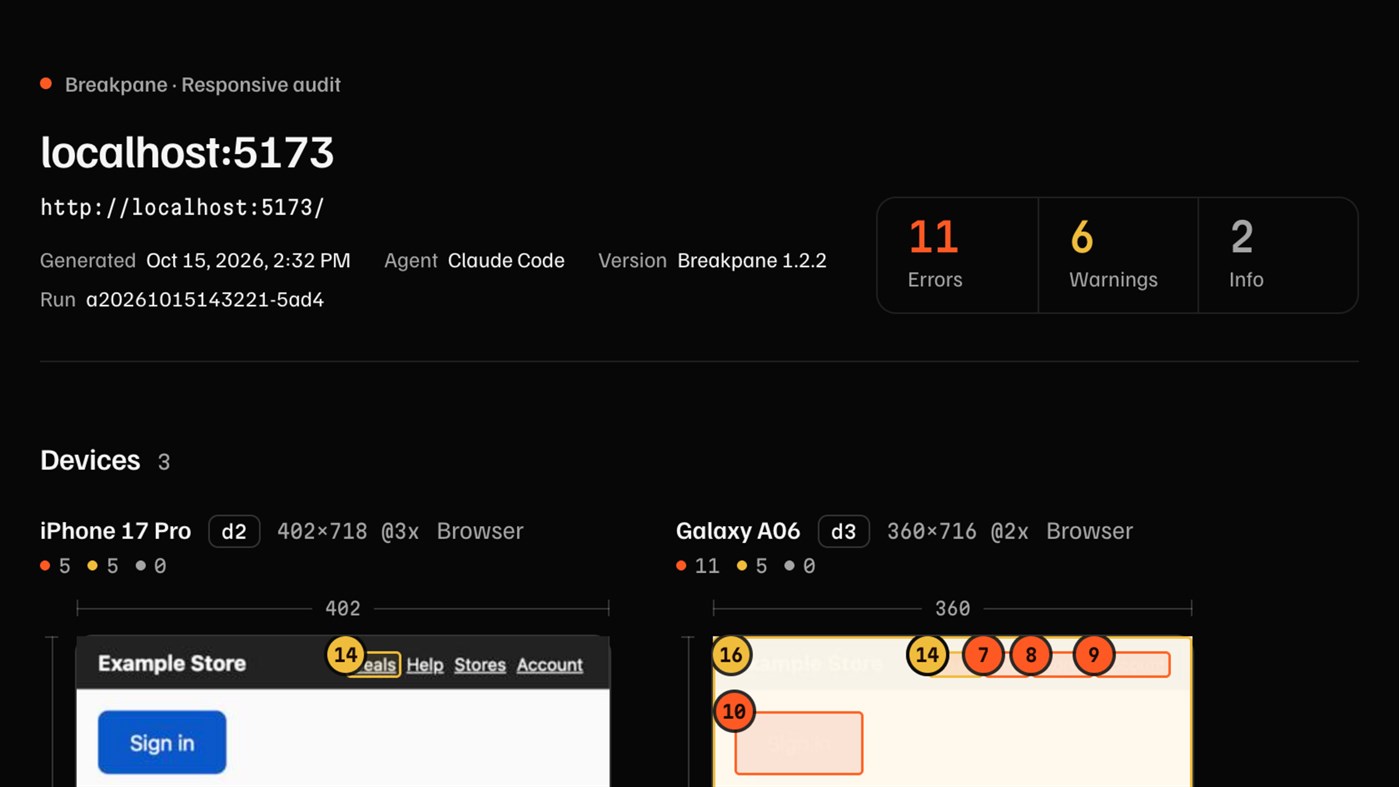Click the Galaxy A06 device name
The image size is (1399, 787).
pyautogui.click(x=738, y=531)
